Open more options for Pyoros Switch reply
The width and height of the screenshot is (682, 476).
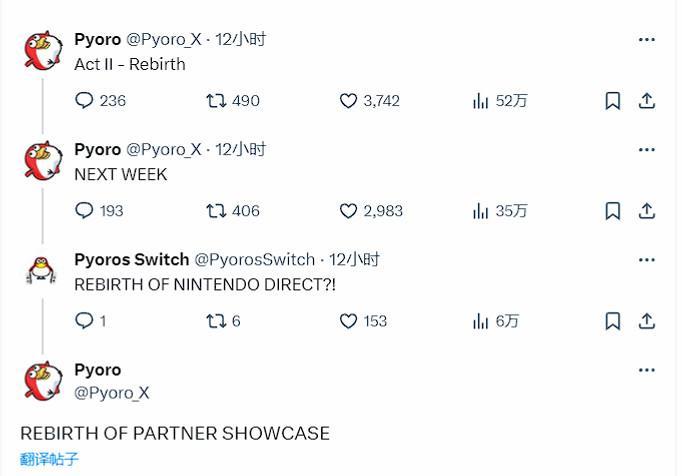click(647, 259)
